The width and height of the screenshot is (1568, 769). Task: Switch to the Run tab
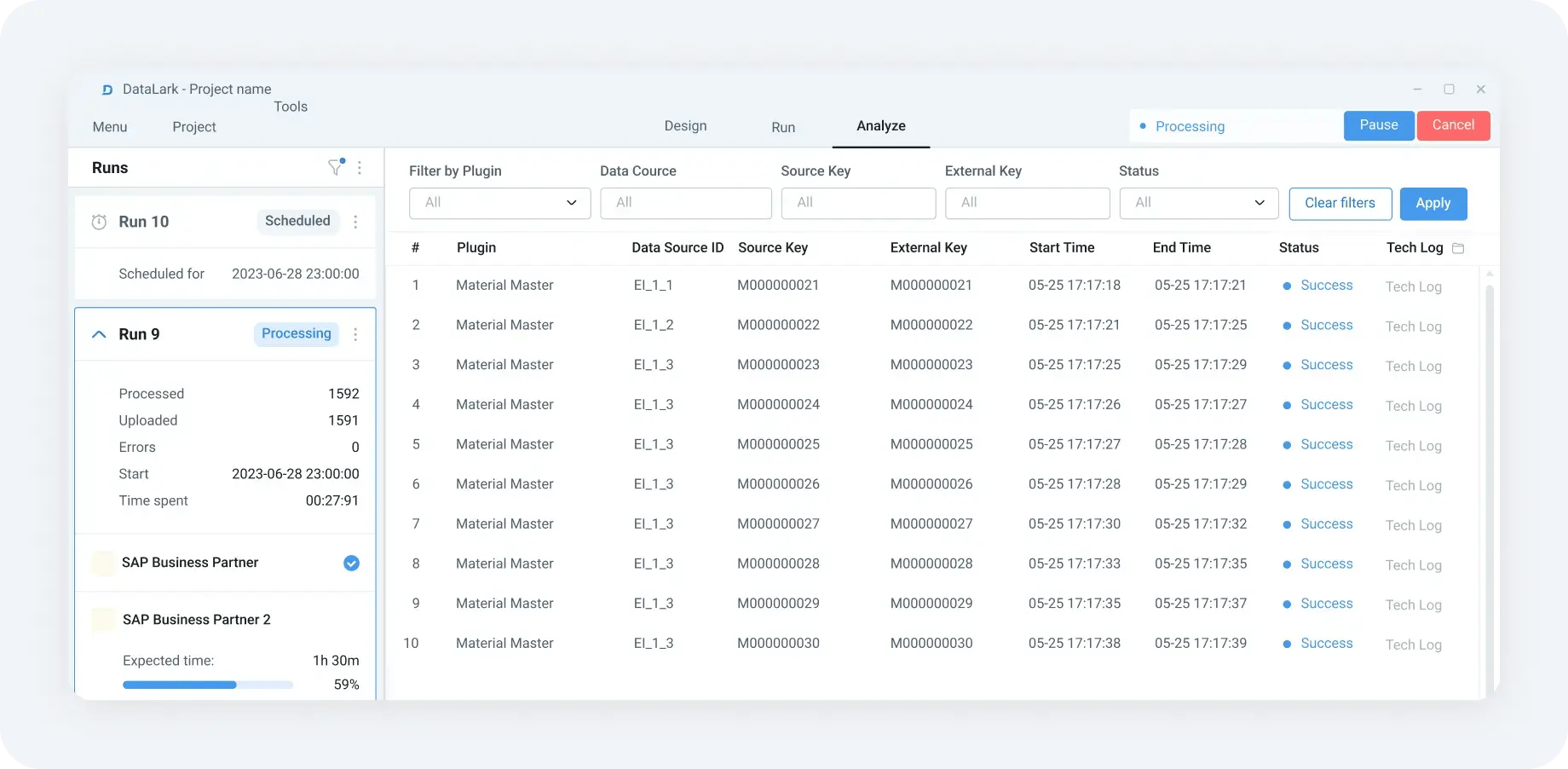[x=783, y=127]
